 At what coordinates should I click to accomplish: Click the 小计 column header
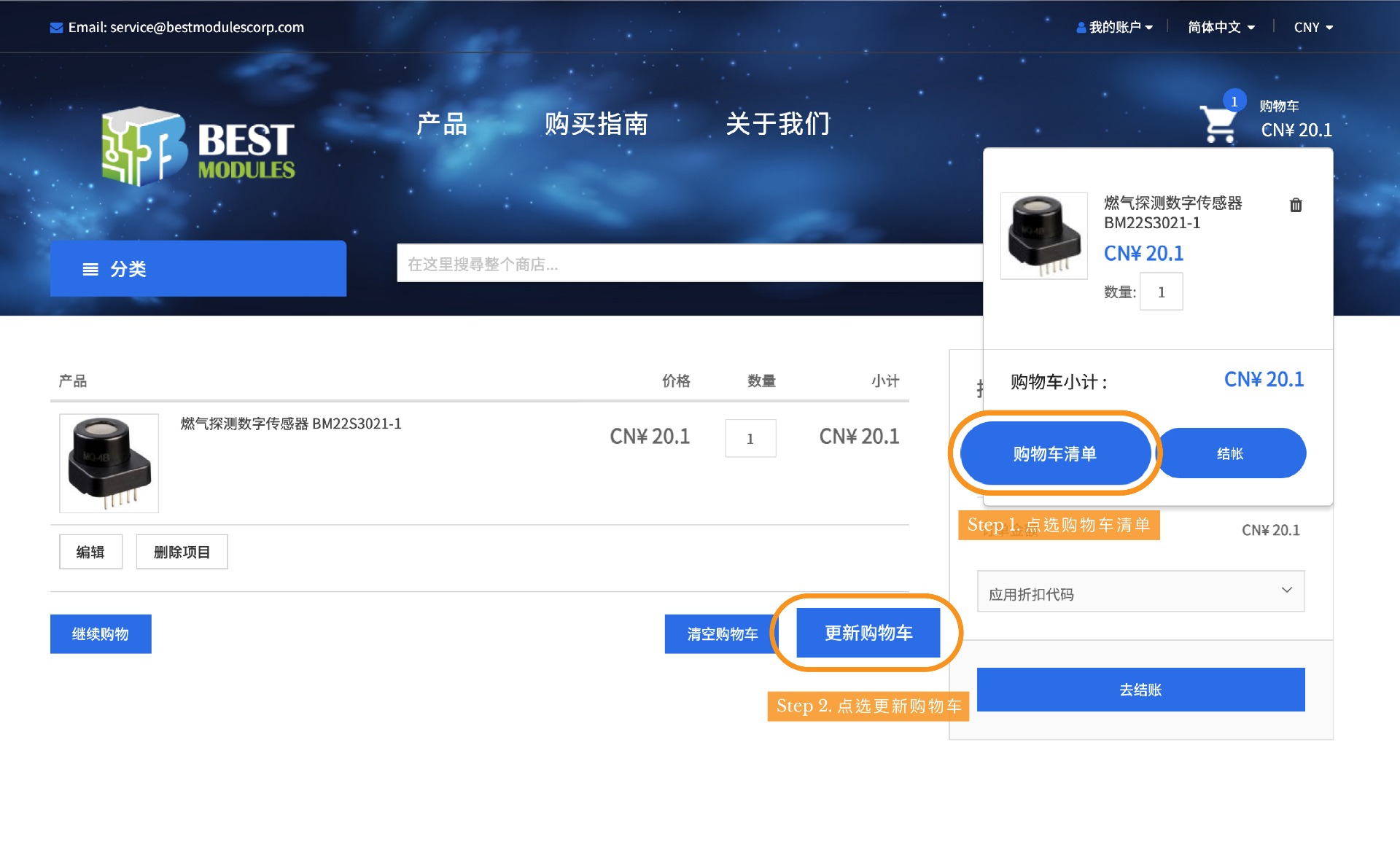click(x=885, y=381)
